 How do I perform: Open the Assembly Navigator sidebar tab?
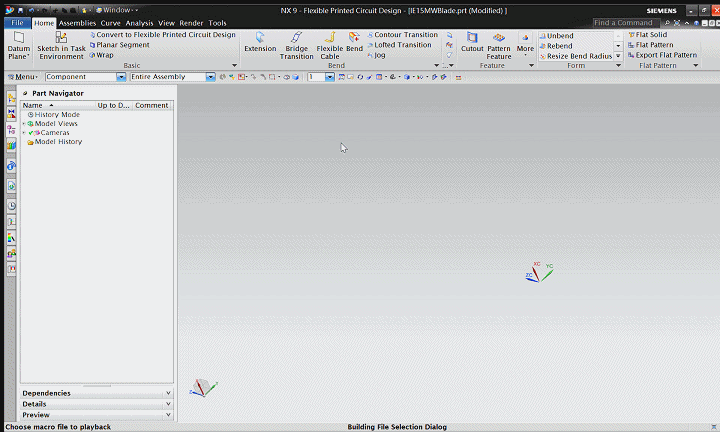coord(11,98)
